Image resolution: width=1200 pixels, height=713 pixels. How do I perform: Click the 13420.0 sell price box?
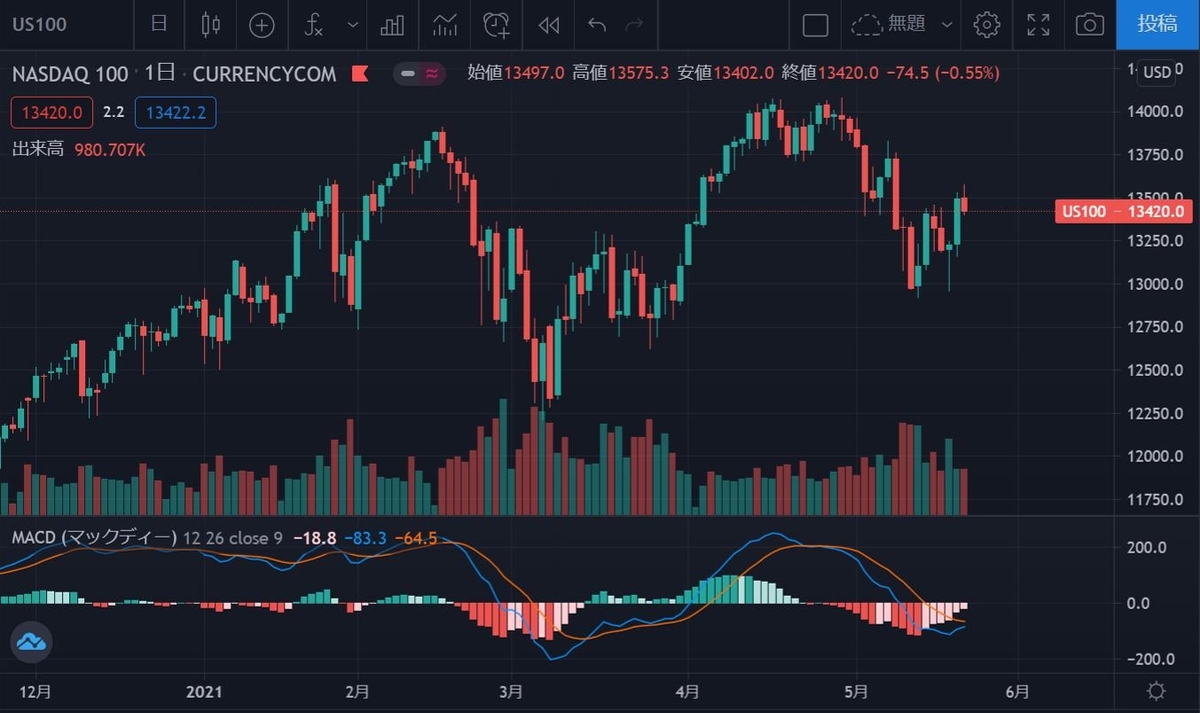click(53, 112)
